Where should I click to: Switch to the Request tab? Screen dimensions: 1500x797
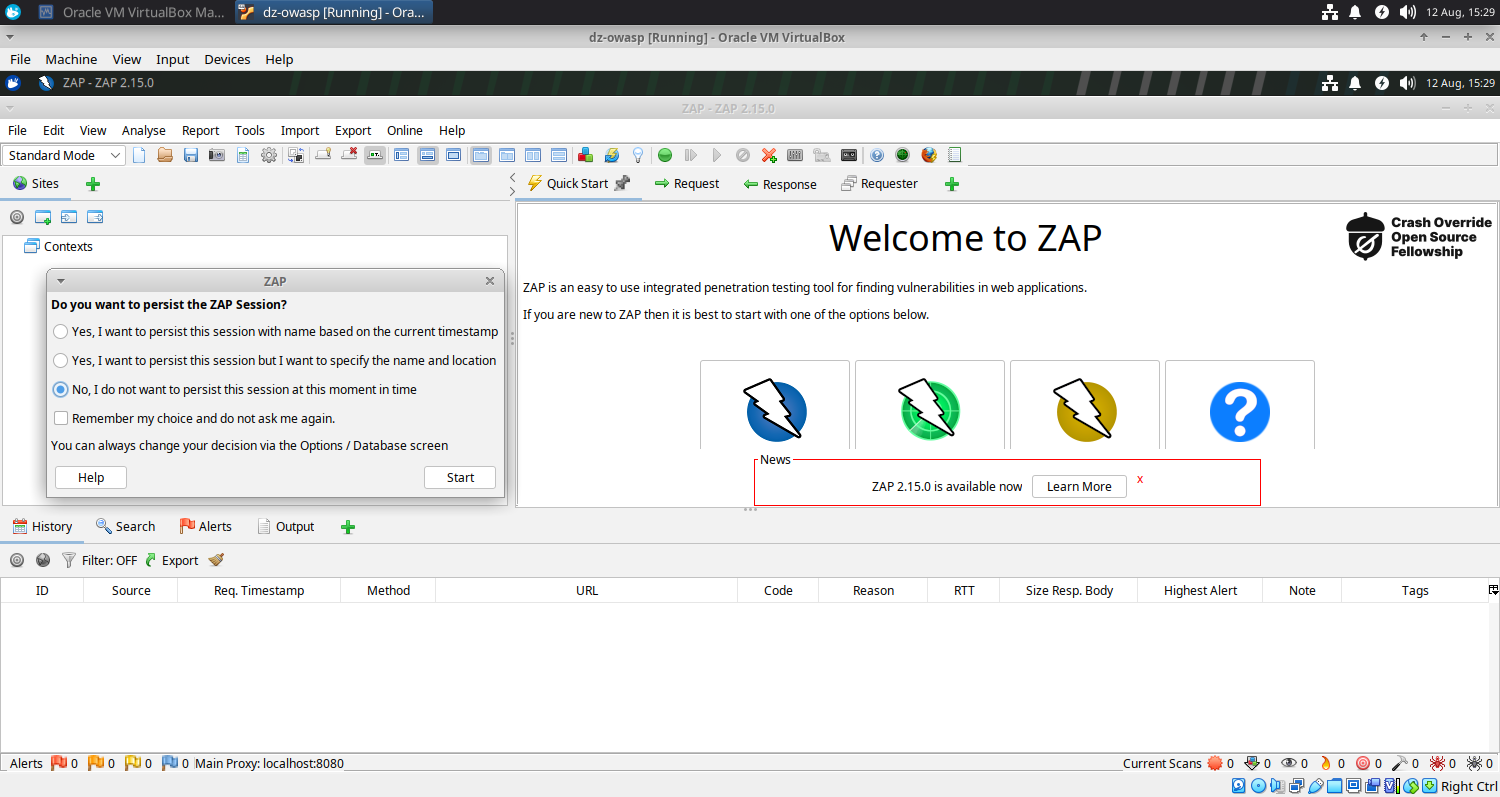[x=686, y=184]
